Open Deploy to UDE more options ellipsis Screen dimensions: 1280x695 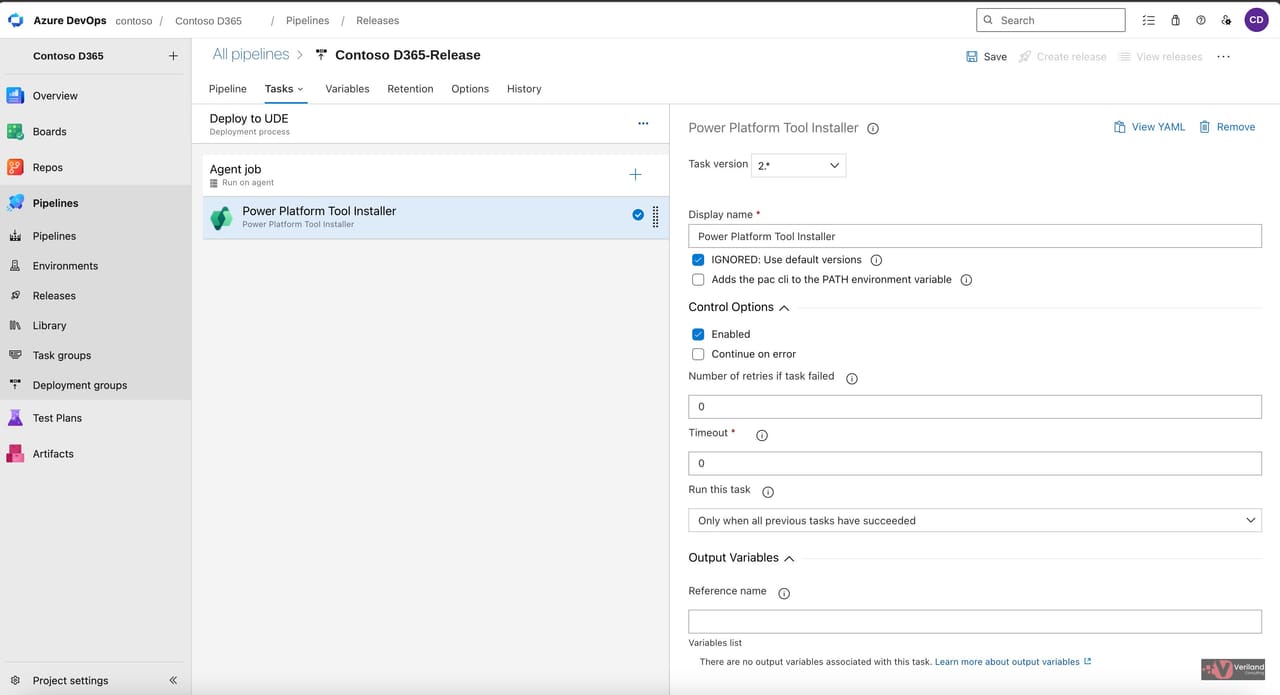point(643,124)
